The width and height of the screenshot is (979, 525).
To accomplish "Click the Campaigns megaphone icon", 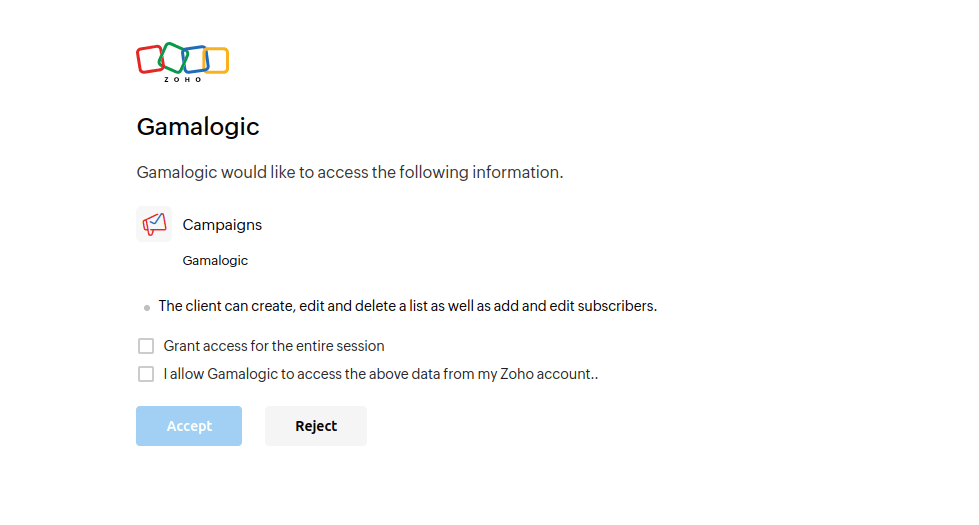I will coord(154,224).
